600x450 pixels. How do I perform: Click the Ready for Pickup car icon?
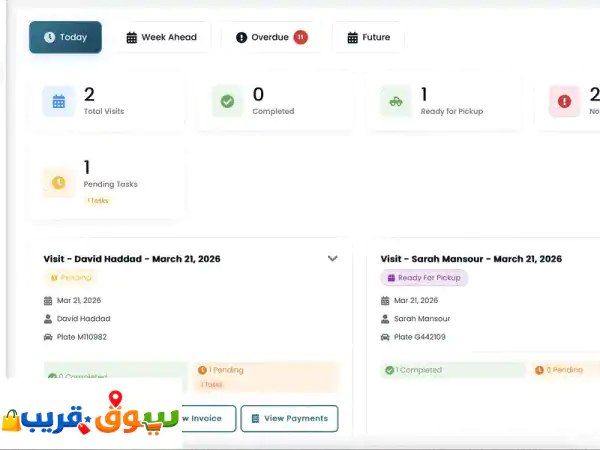(396, 101)
